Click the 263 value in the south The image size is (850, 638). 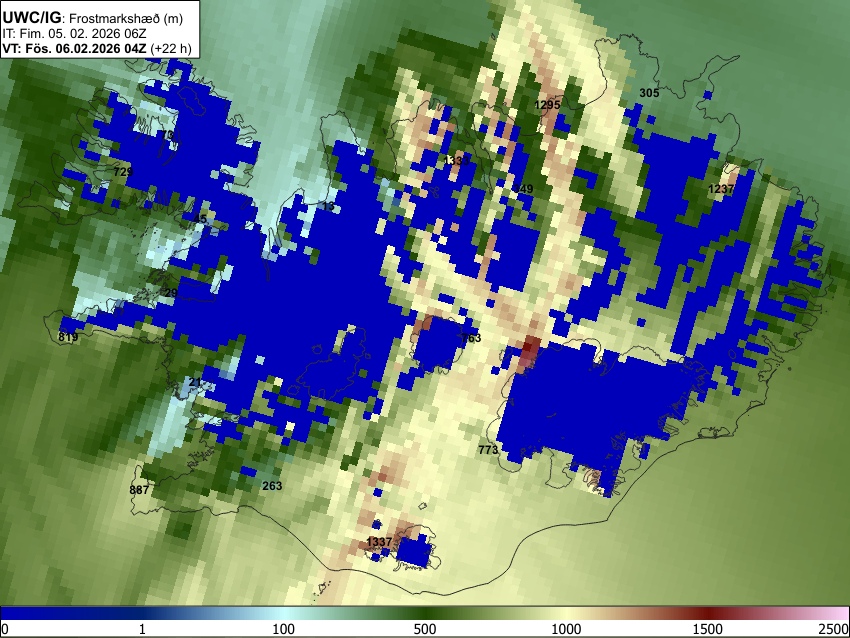point(272,486)
